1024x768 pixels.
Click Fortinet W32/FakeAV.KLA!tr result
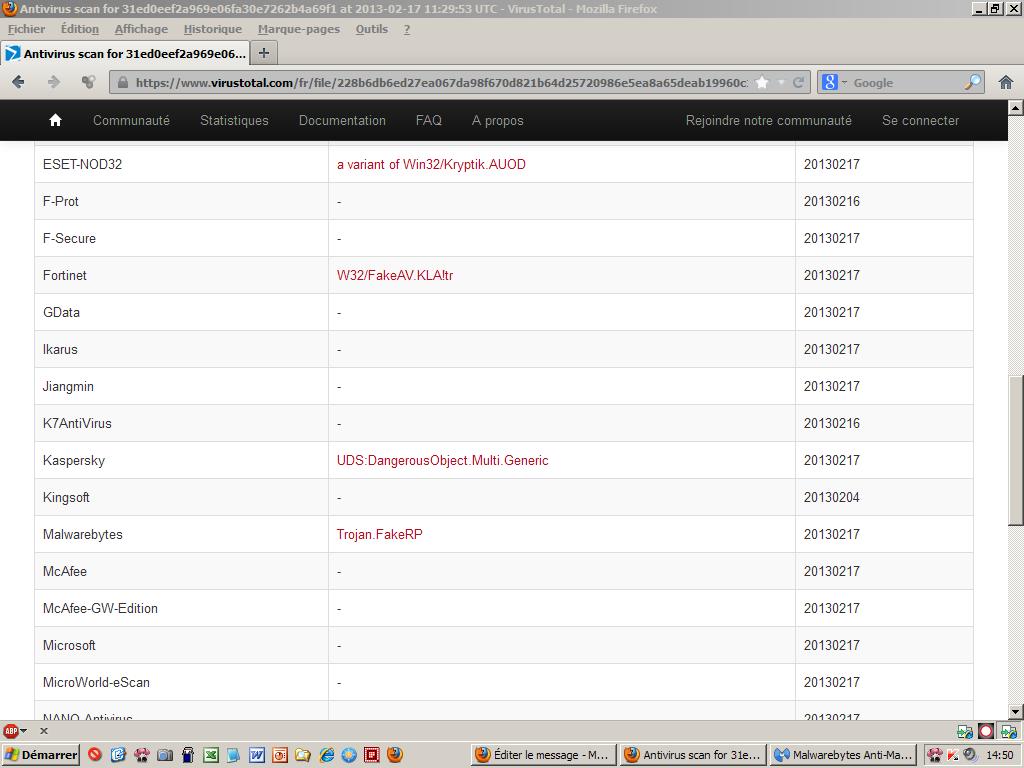click(x=394, y=275)
